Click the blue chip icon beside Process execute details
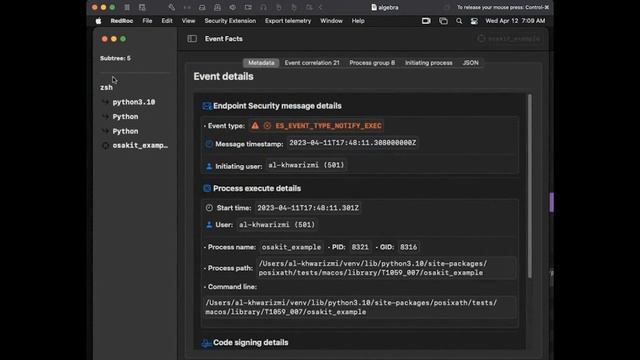 point(207,188)
